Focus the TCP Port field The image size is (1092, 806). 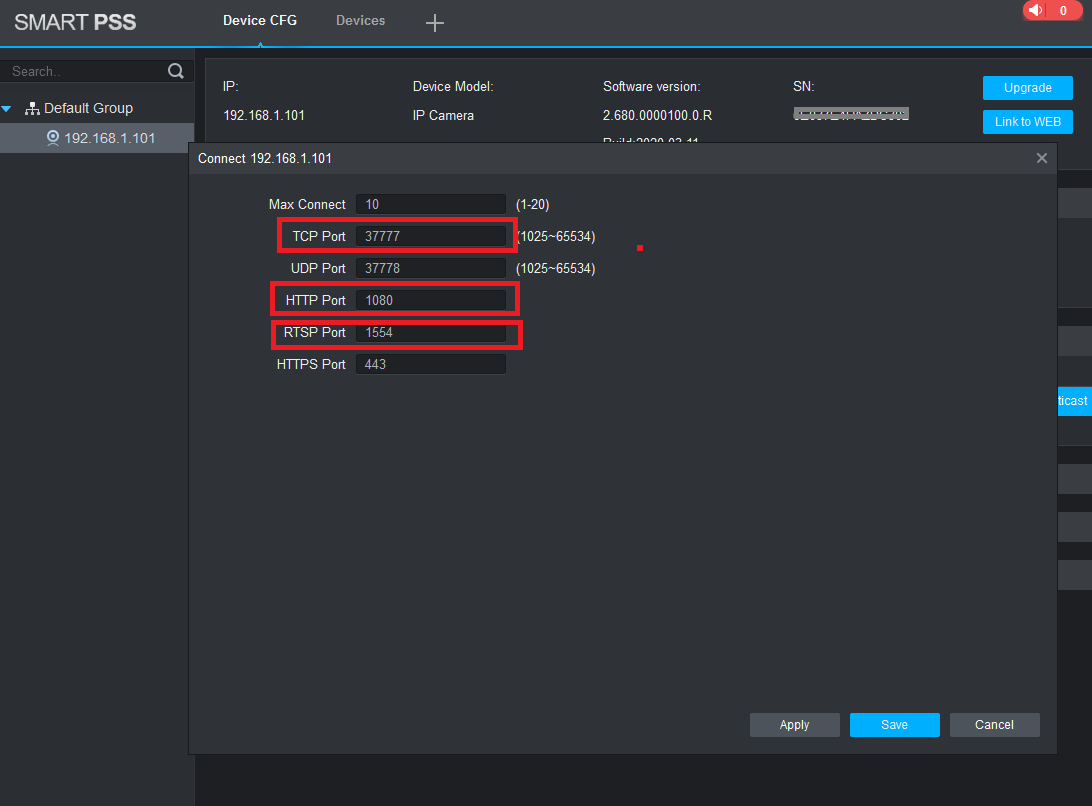point(430,236)
